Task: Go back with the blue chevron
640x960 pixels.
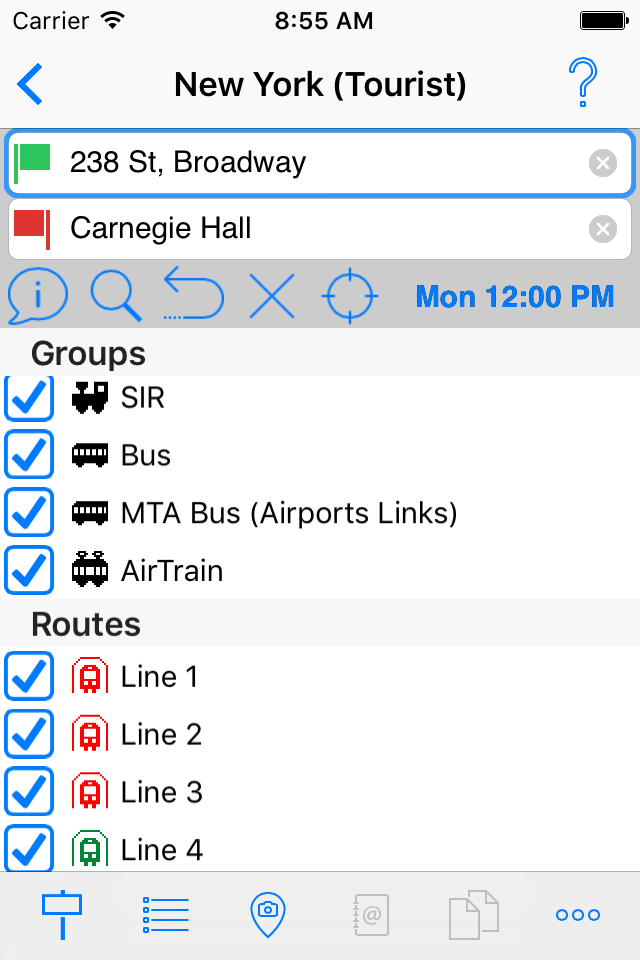Action: tap(29, 84)
